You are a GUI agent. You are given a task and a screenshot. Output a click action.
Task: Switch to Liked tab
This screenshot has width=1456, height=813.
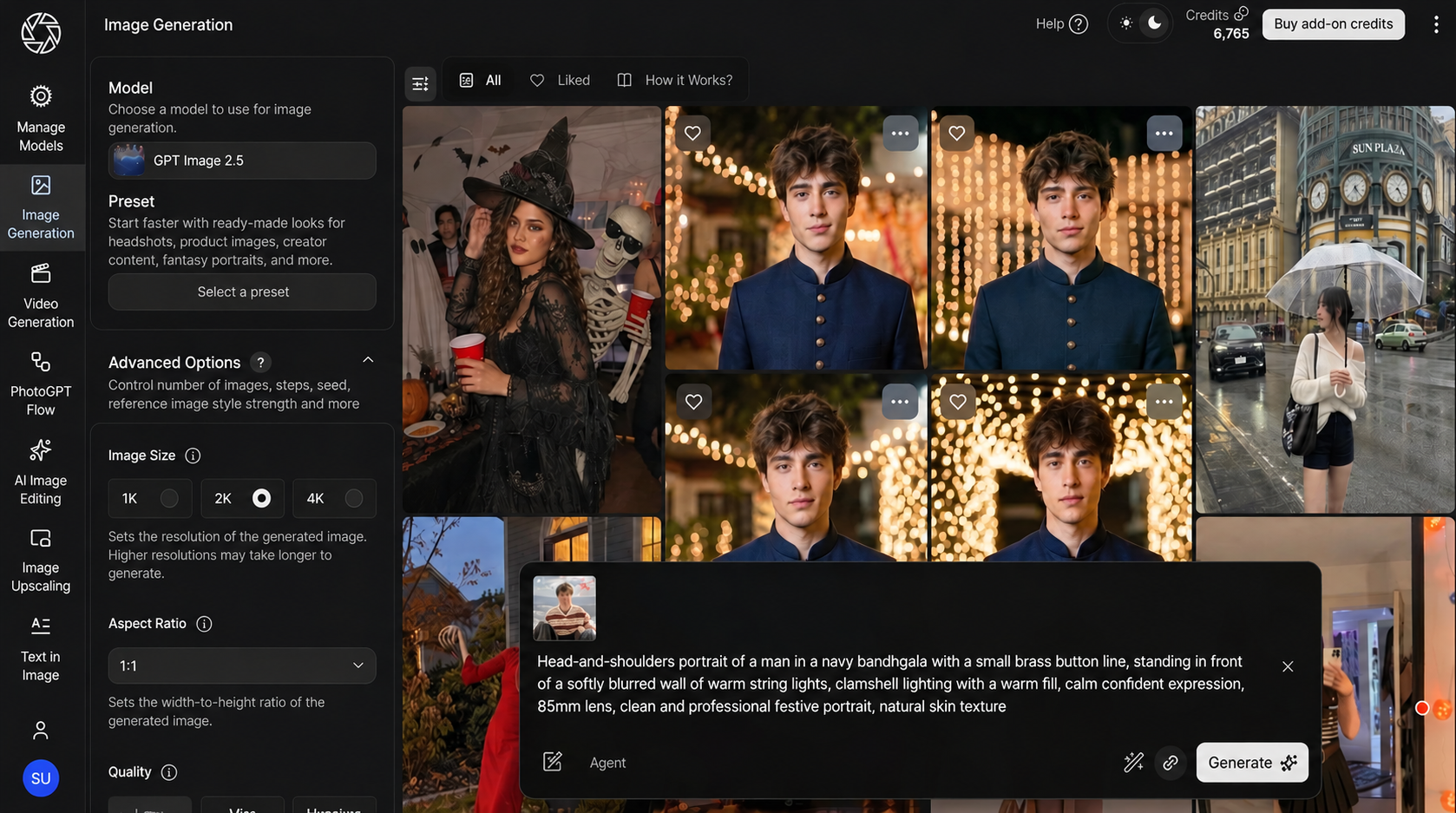tap(560, 80)
